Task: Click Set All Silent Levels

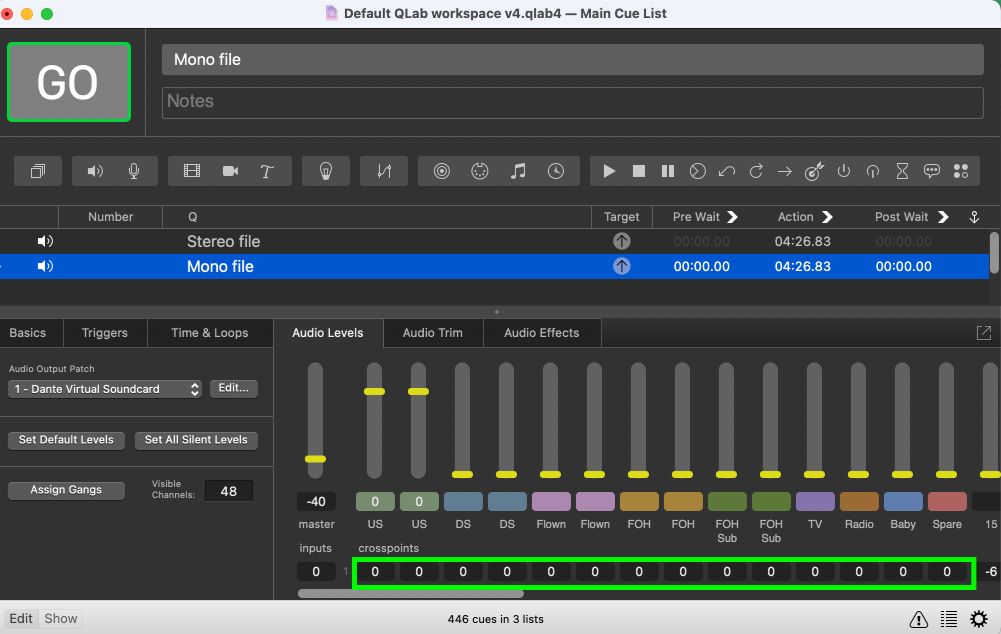Action: pos(196,440)
